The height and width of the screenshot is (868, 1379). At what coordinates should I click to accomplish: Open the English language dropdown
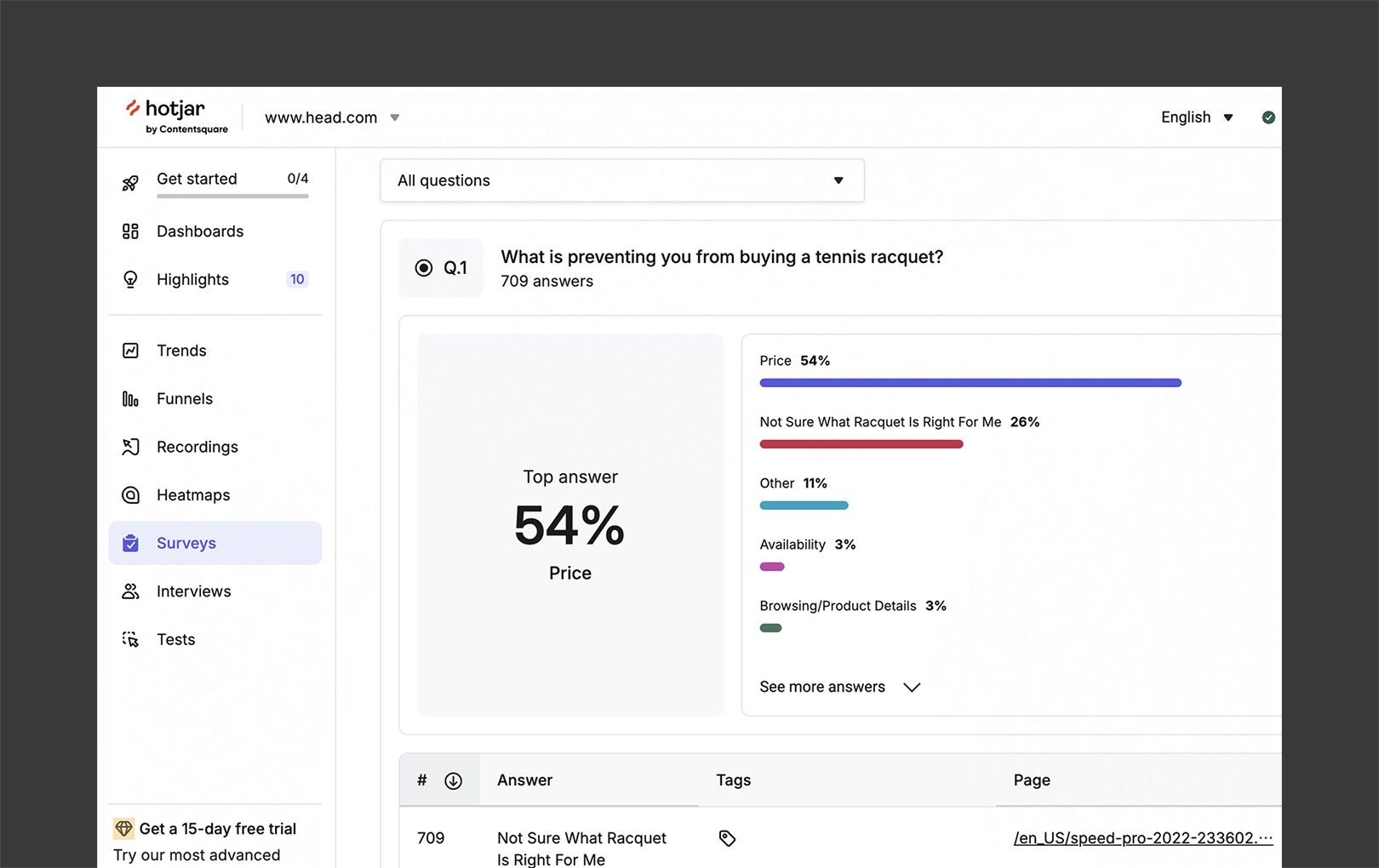(1197, 117)
